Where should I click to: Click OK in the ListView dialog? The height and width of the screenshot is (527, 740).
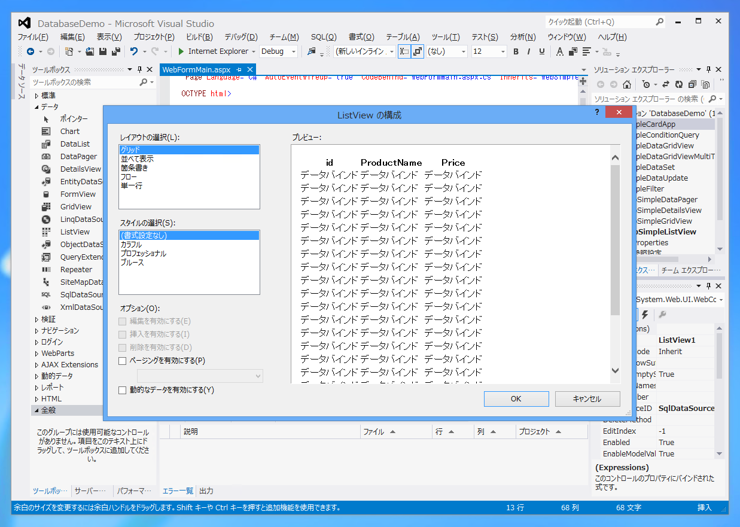coord(516,399)
